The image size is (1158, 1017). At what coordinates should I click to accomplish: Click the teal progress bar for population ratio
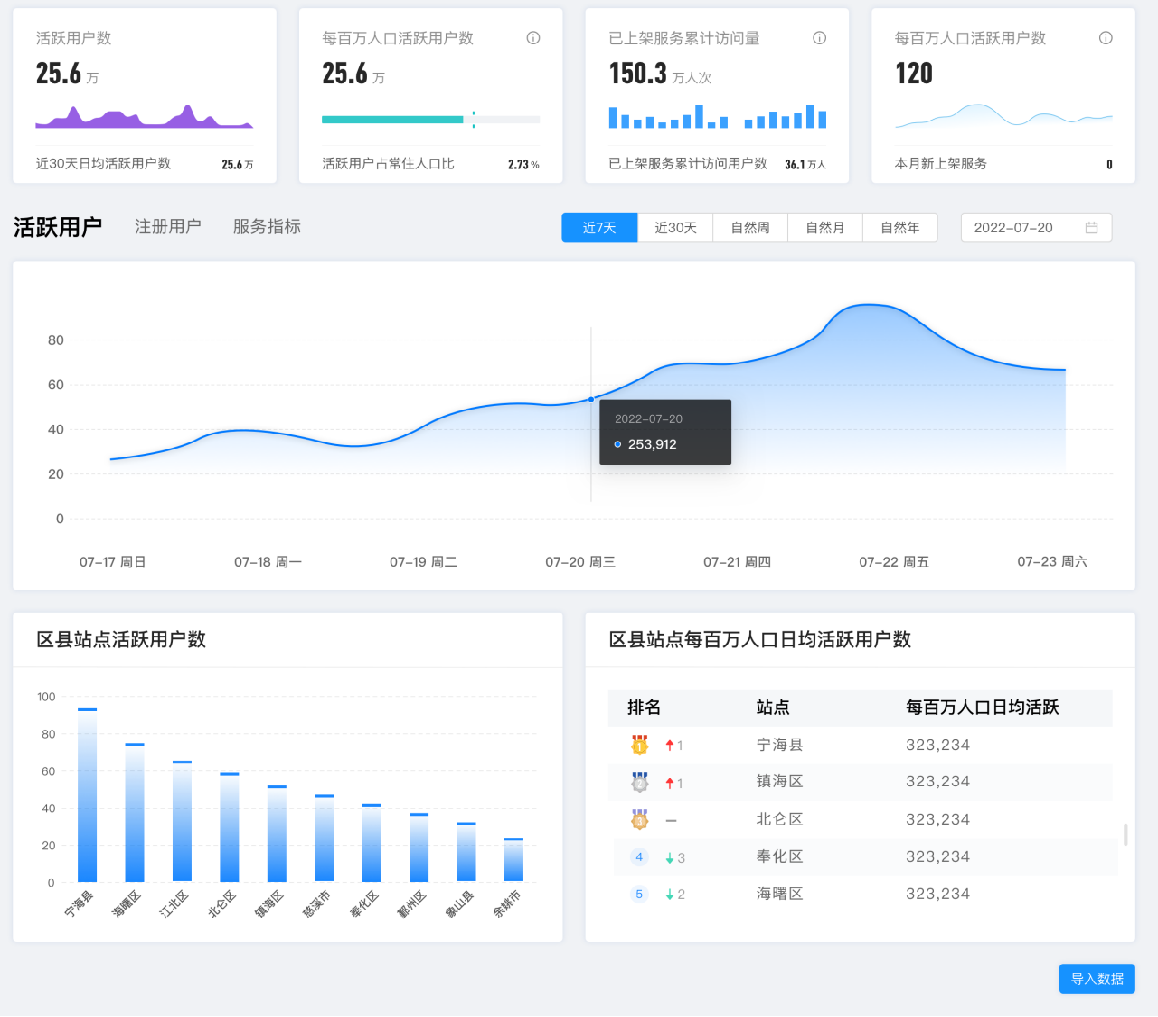point(393,119)
